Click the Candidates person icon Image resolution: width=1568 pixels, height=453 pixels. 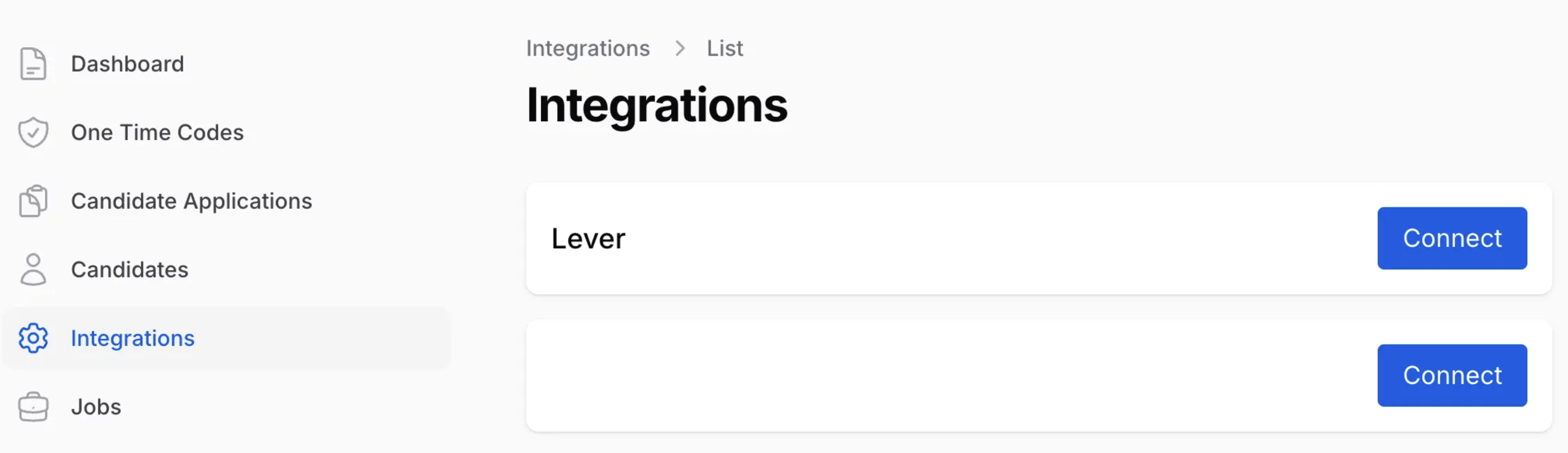pyautogui.click(x=33, y=270)
